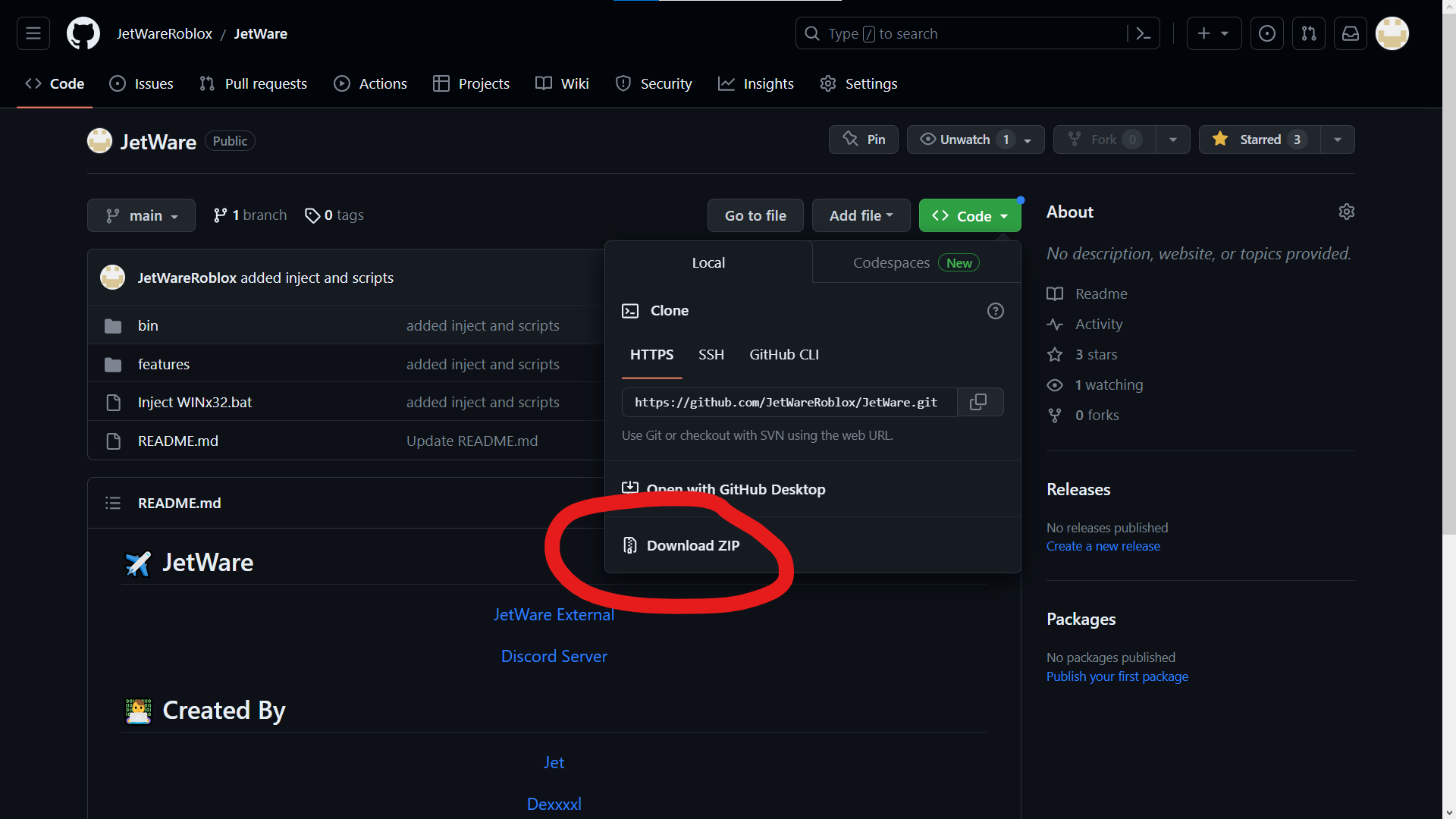The height and width of the screenshot is (819, 1456).
Task: Open the clone help question icon
Action: [x=995, y=311]
